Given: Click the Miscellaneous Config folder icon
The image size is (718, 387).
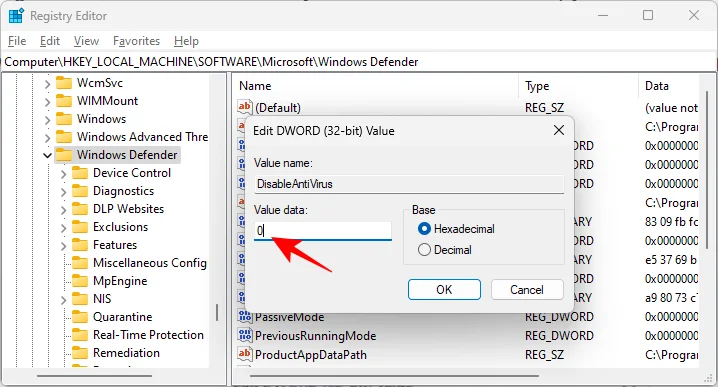Looking at the screenshot, I should point(80,263).
